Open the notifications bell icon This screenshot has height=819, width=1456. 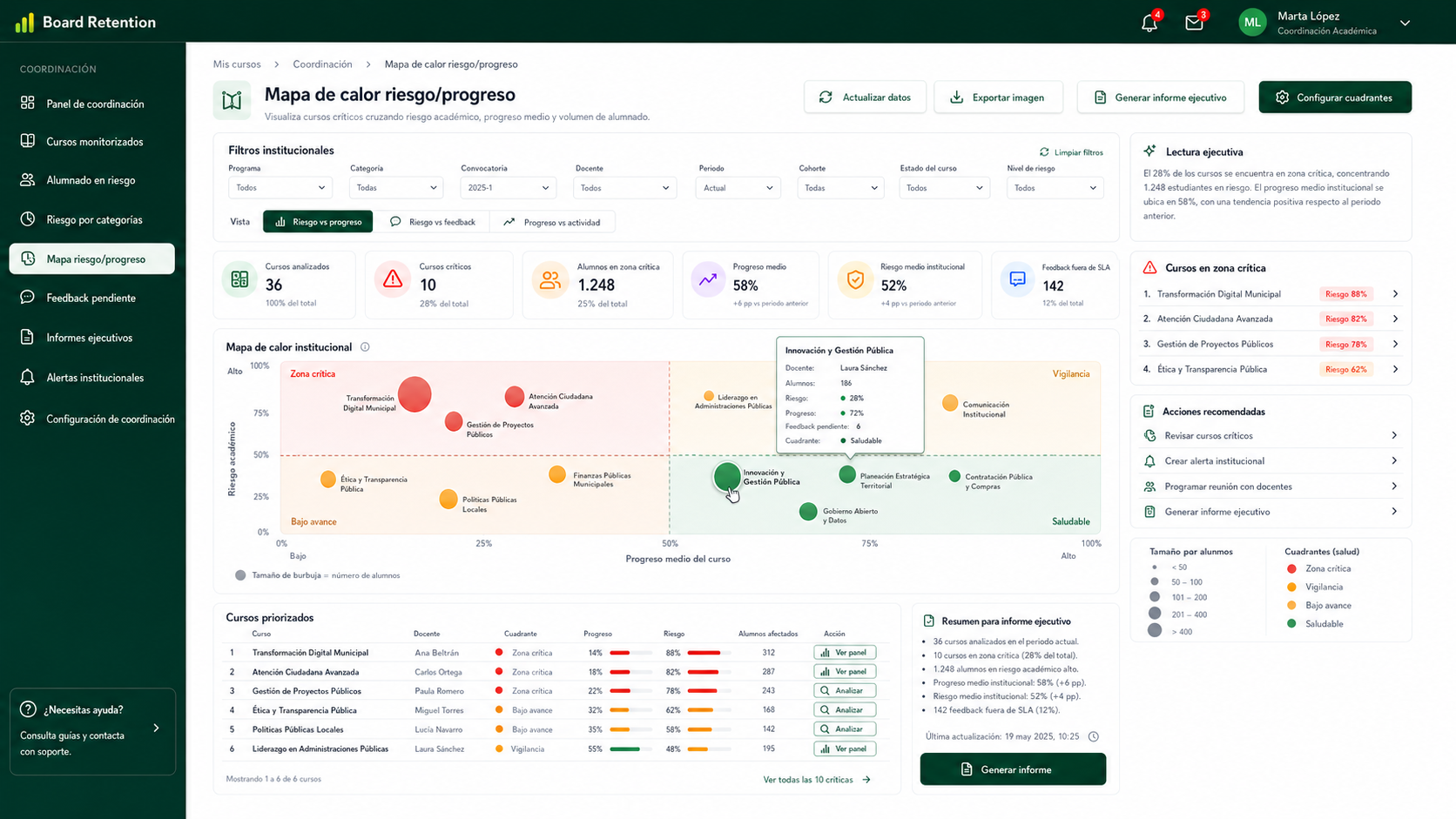pos(1149,23)
